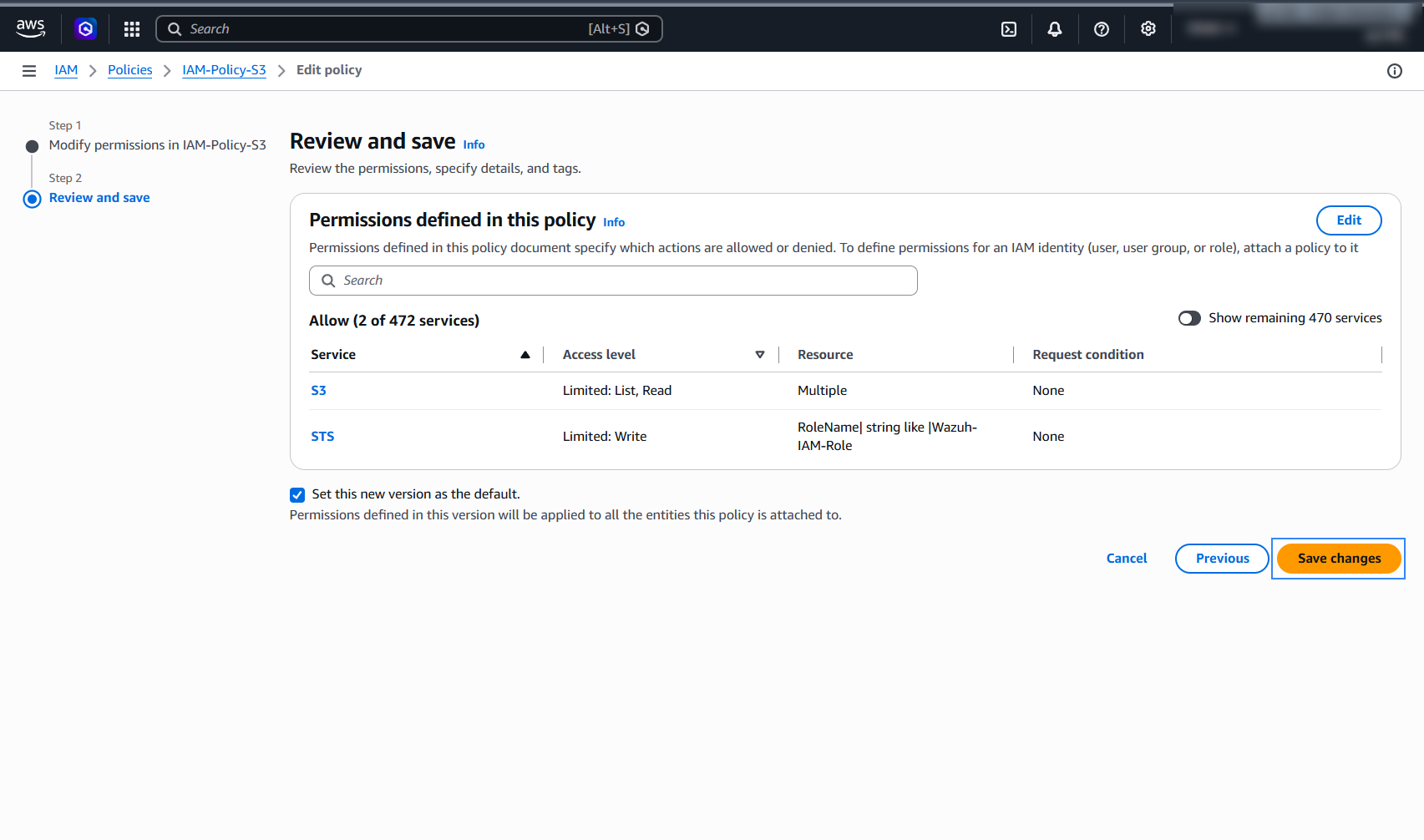Open Info link next to Review and save
This screenshot has height=840, width=1424.
474,144
